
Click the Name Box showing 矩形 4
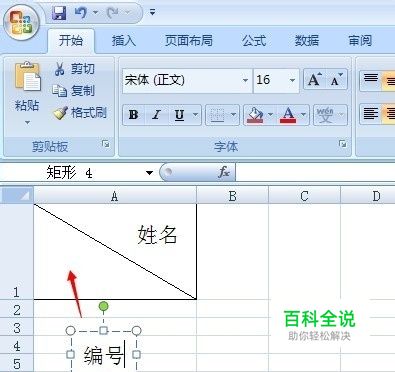coord(70,173)
